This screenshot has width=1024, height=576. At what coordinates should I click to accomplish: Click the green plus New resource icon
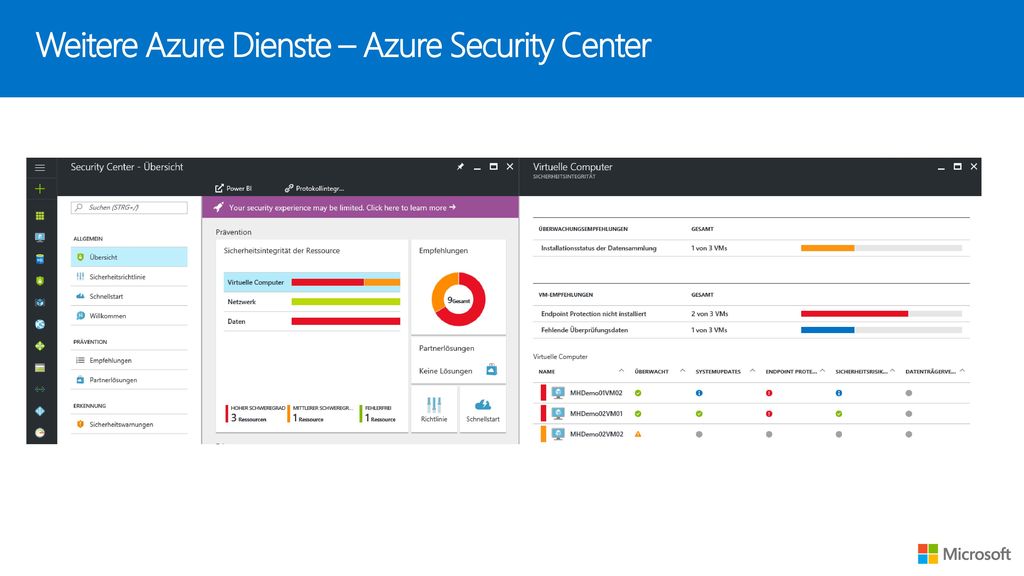pyautogui.click(x=40, y=189)
